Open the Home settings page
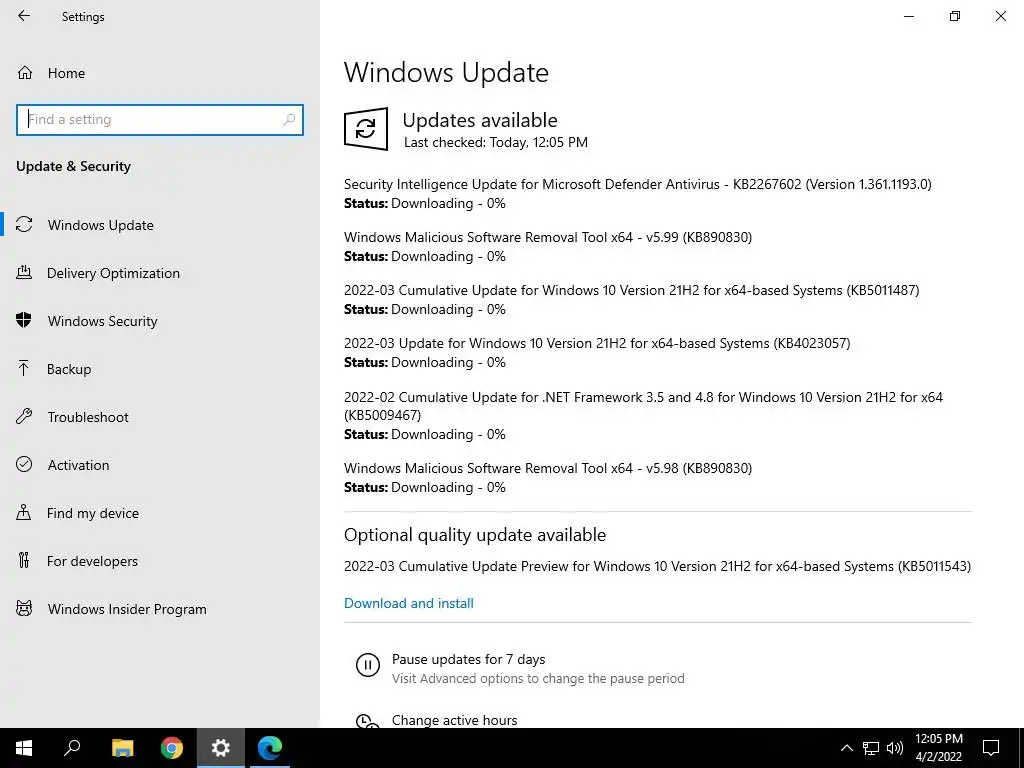This screenshot has height=768, width=1024. (x=66, y=73)
